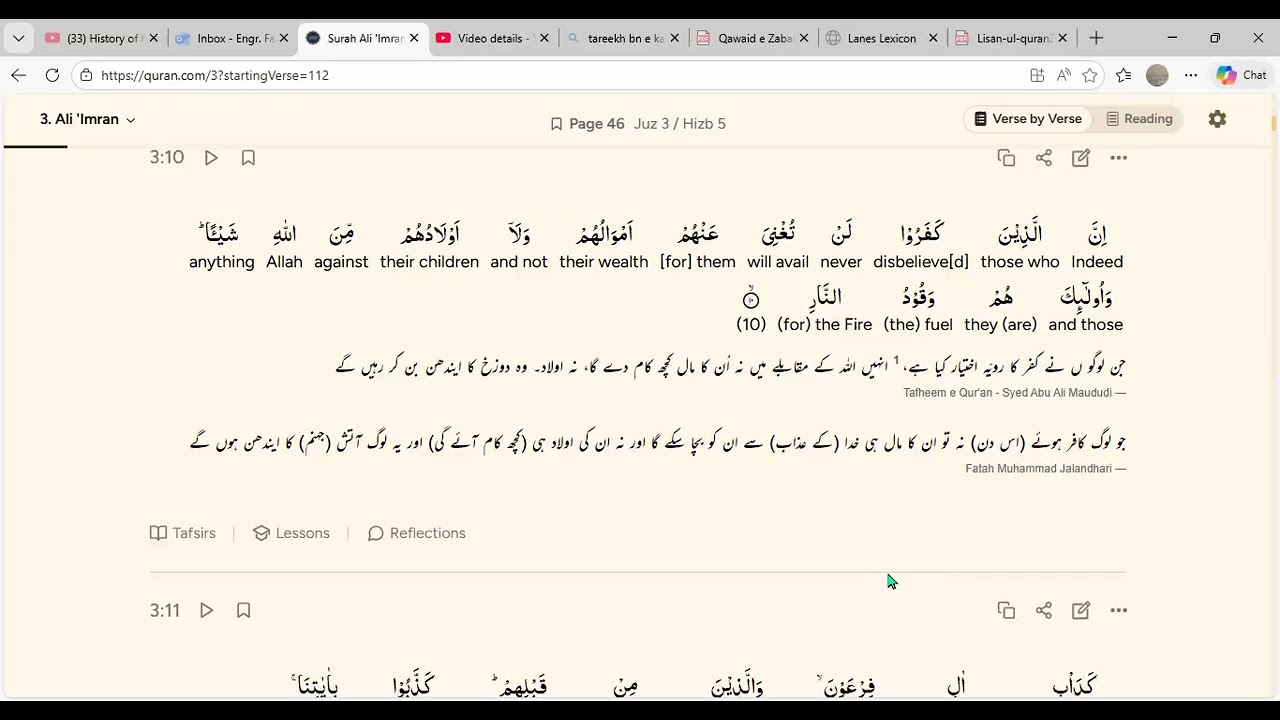The height and width of the screenshot is (720, 1280).
Task: View site information lock icon
Action: (87, 75)
